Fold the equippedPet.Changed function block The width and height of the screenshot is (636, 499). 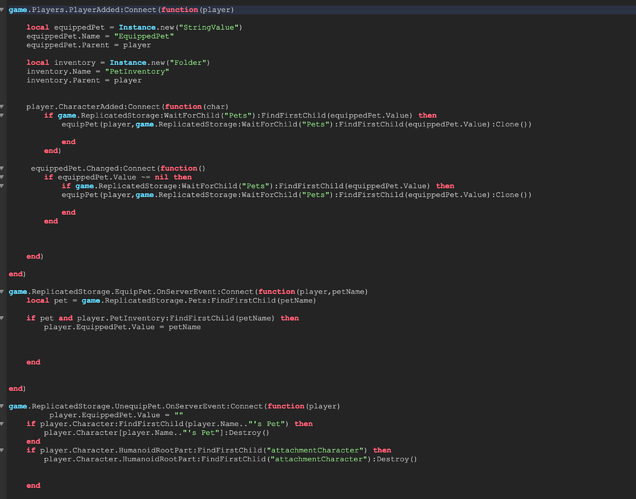(x=3, y=168)
